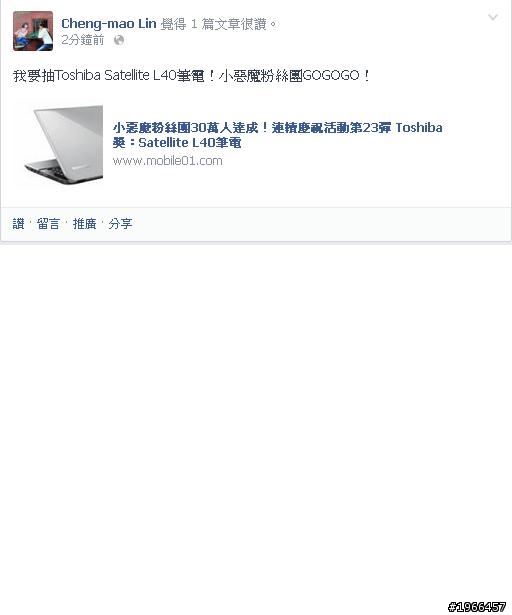Click 留言 to comment on post
The height and width of the screenshot is (615, 512).
(x=48, y=224)
